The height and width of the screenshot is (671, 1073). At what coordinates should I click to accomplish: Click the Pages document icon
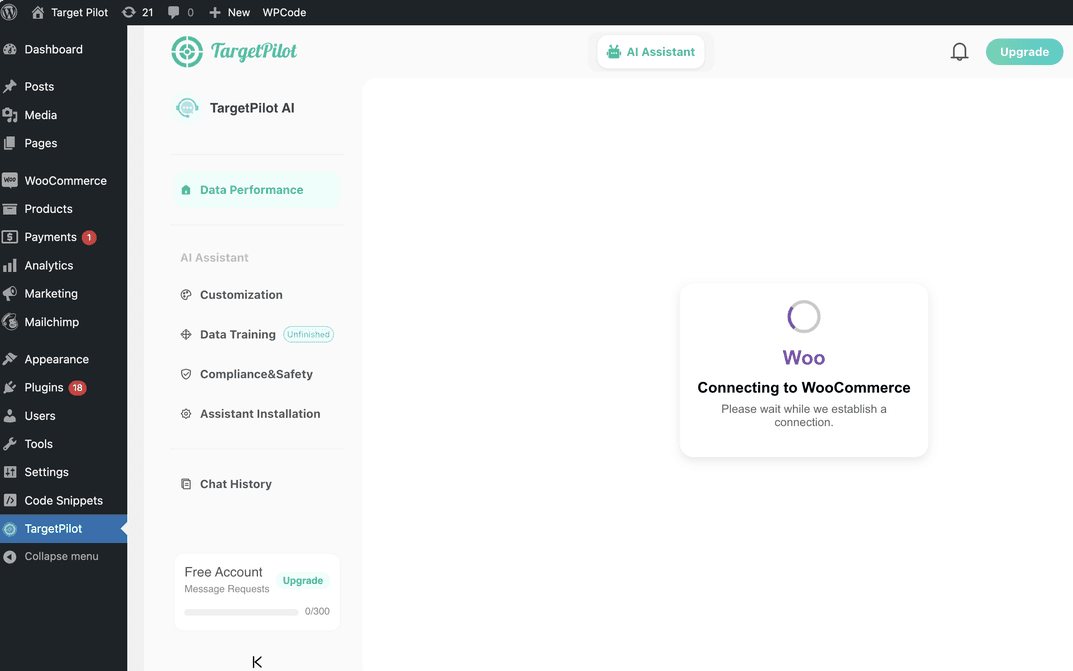pos(10,143)
